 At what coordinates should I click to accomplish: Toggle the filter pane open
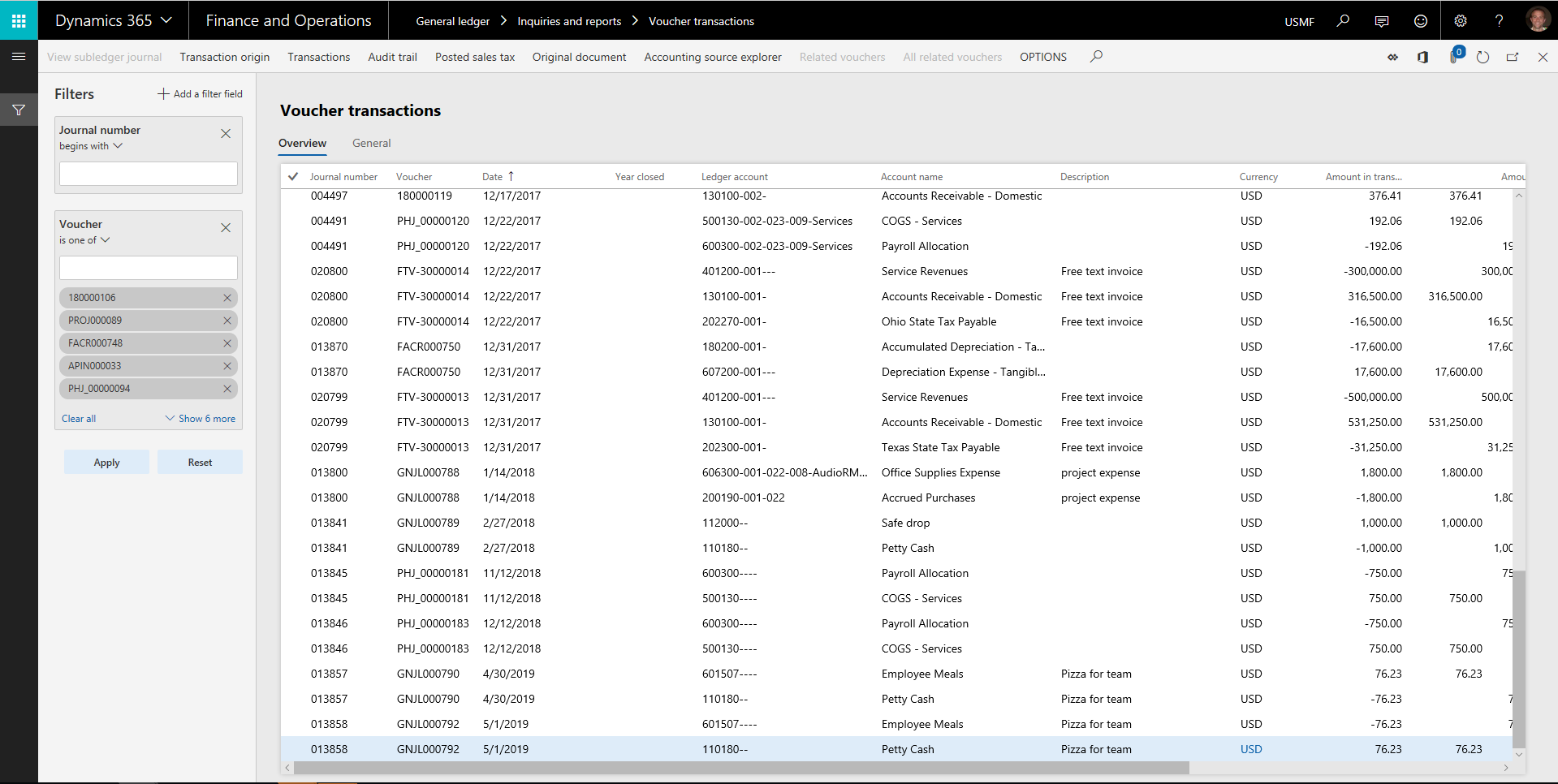18,110
